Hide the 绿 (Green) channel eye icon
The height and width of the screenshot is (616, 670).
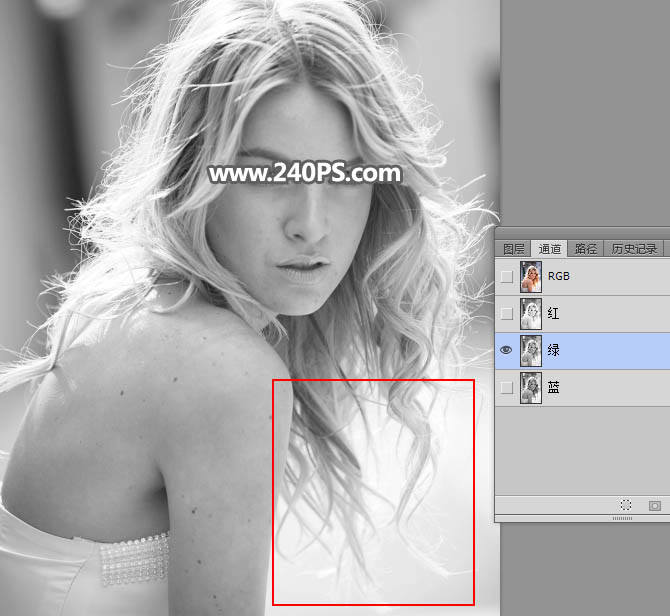click(x=507, y=350)
